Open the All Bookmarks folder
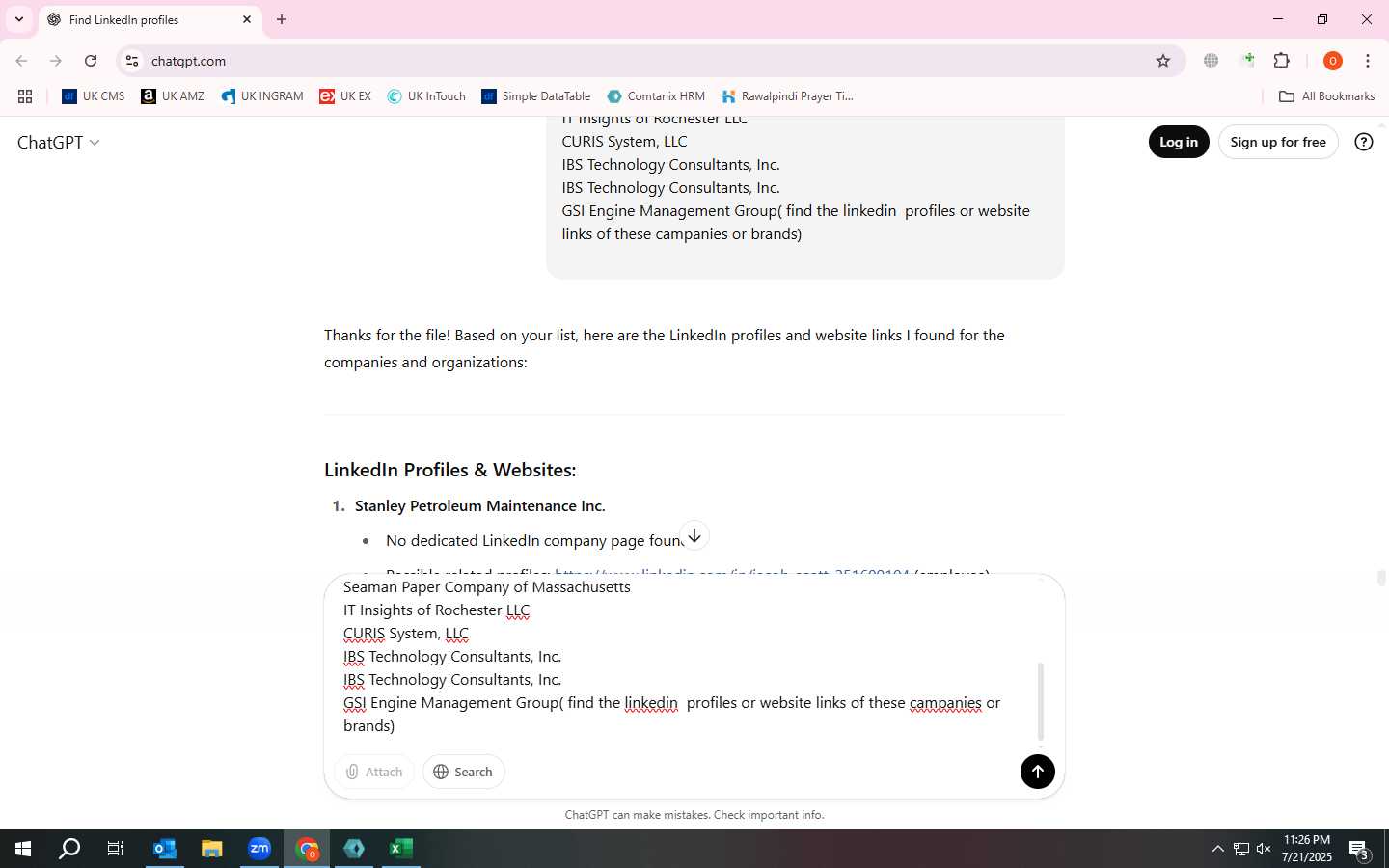 (x=1326, y=96)
